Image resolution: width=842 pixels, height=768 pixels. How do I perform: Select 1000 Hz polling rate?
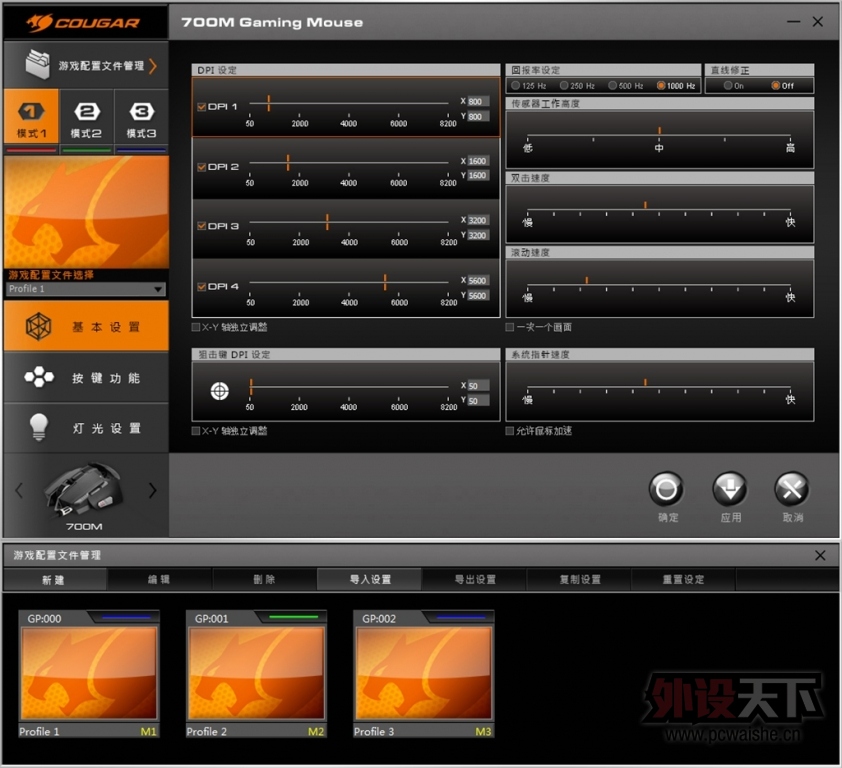coord(661,85)
